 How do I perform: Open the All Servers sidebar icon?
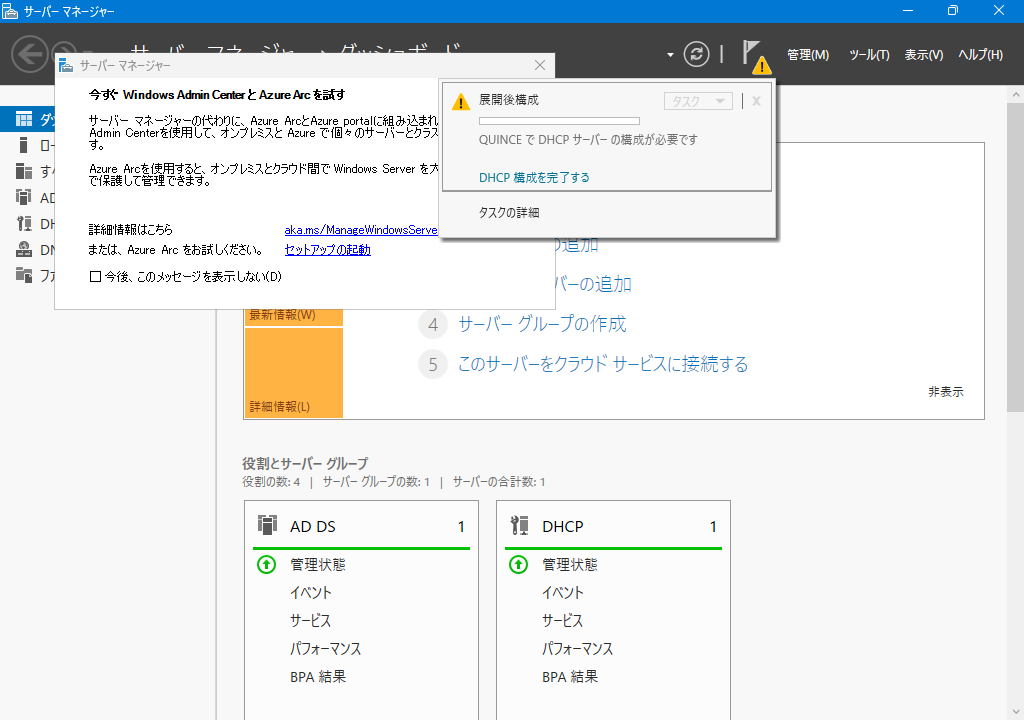[24, 171]
